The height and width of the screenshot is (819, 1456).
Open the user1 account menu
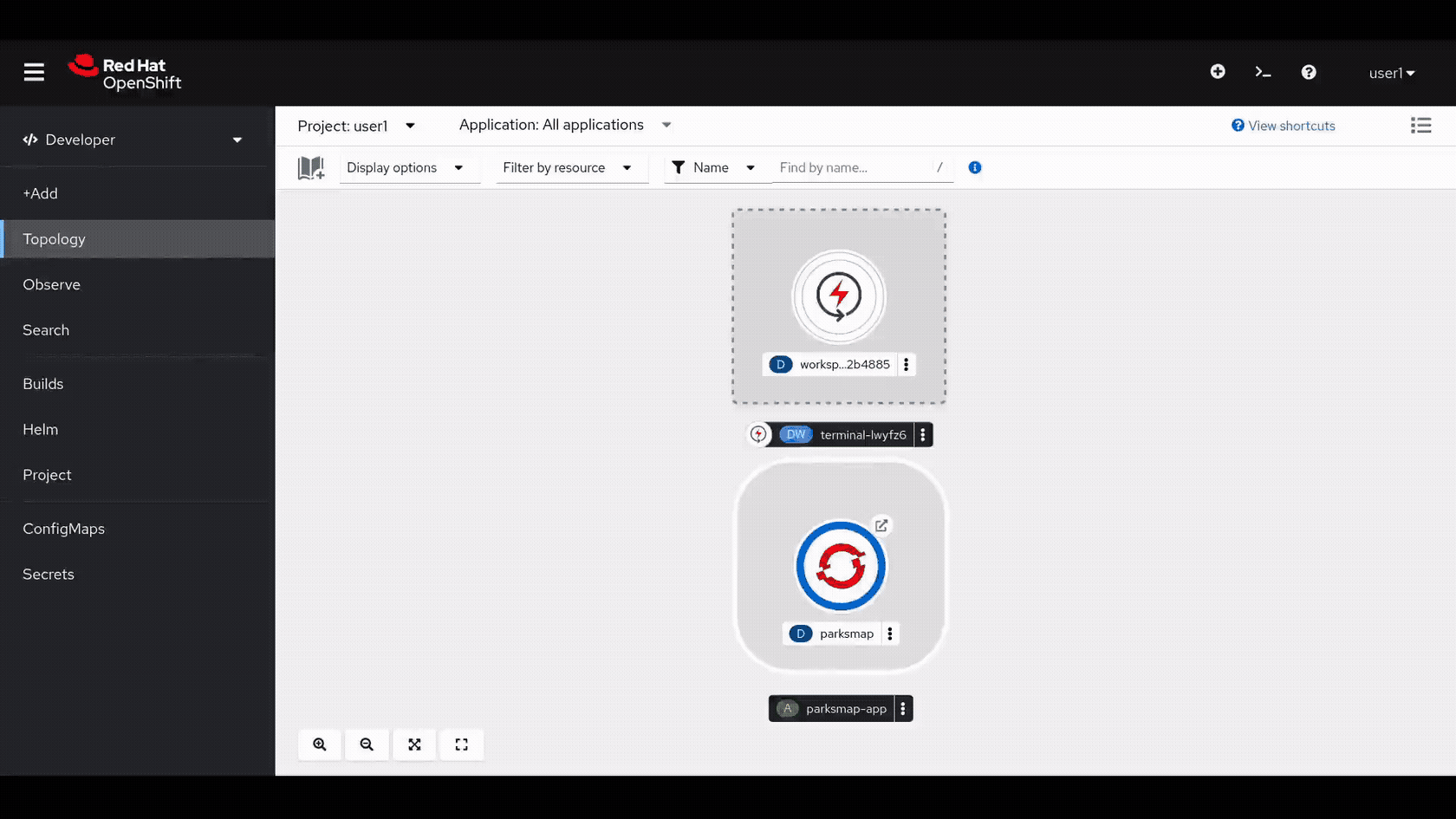[x=1391, y=73]
